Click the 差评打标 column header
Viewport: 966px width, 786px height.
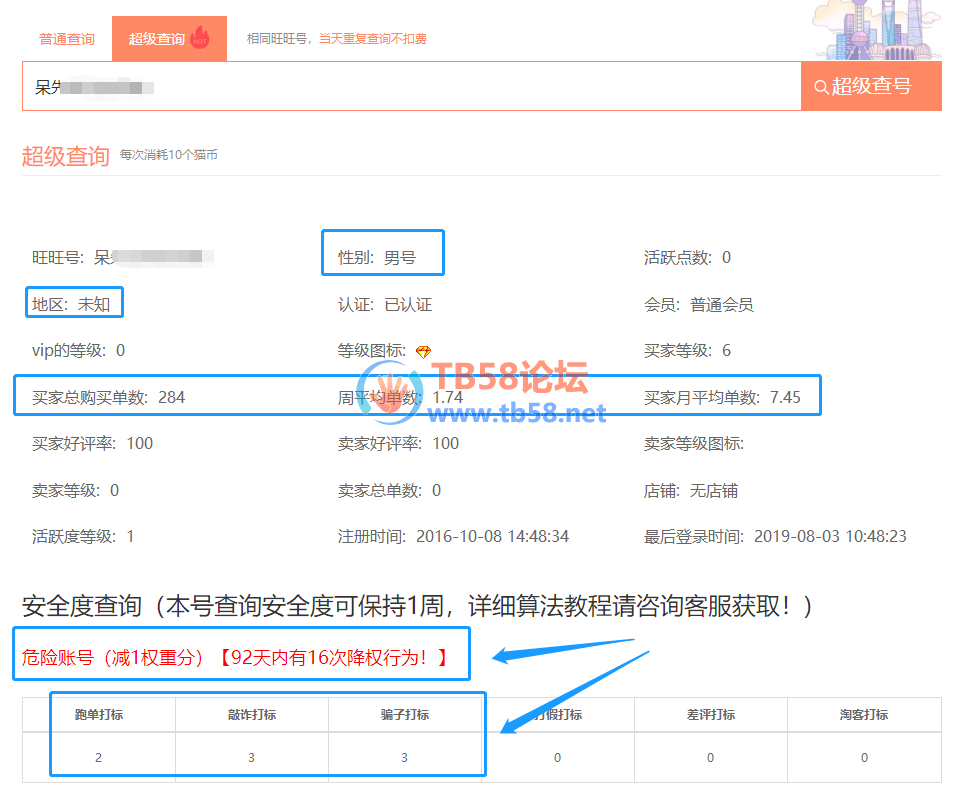tap(710, 715)
